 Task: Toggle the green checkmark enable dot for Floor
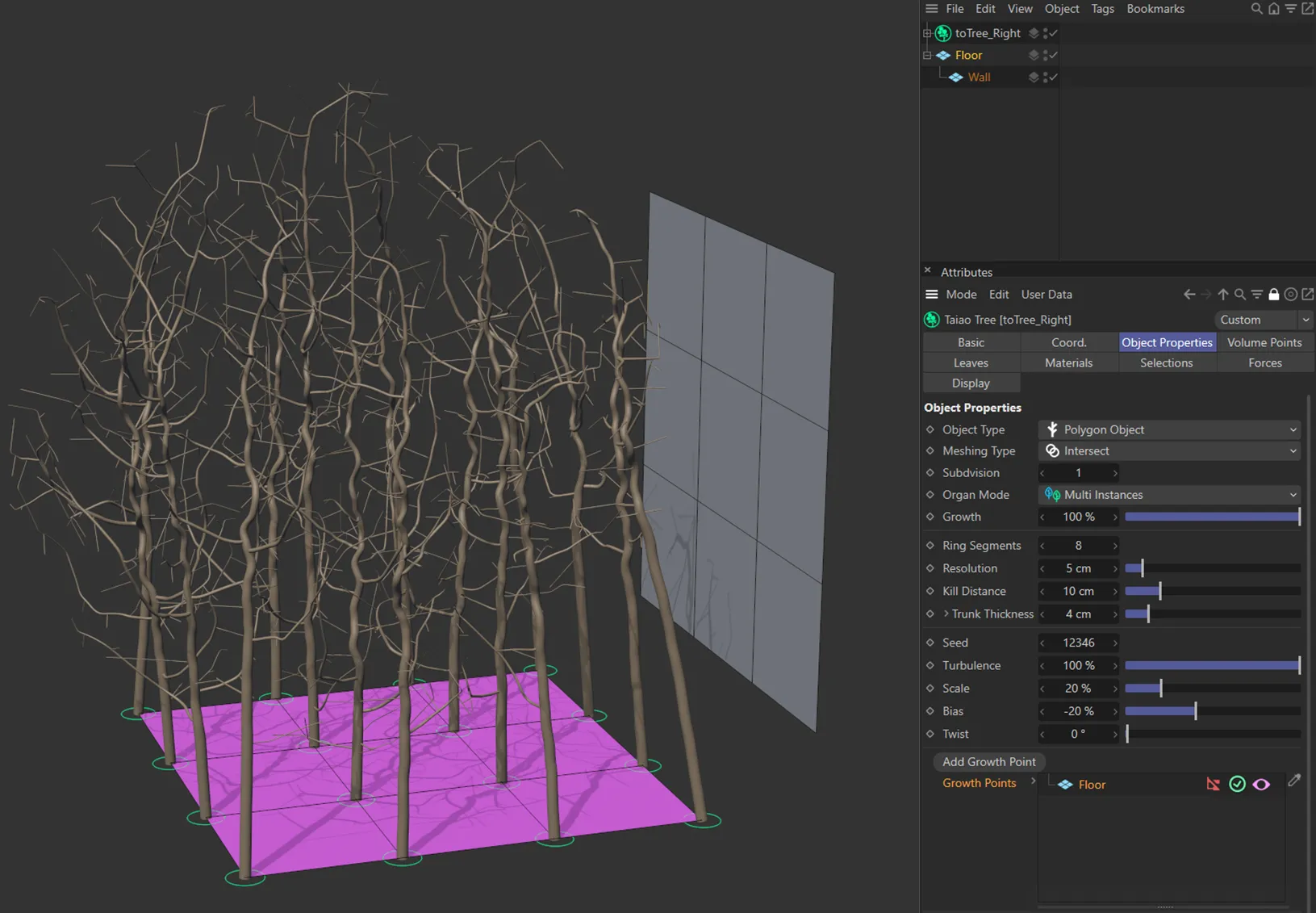[x=1237, y=784]
